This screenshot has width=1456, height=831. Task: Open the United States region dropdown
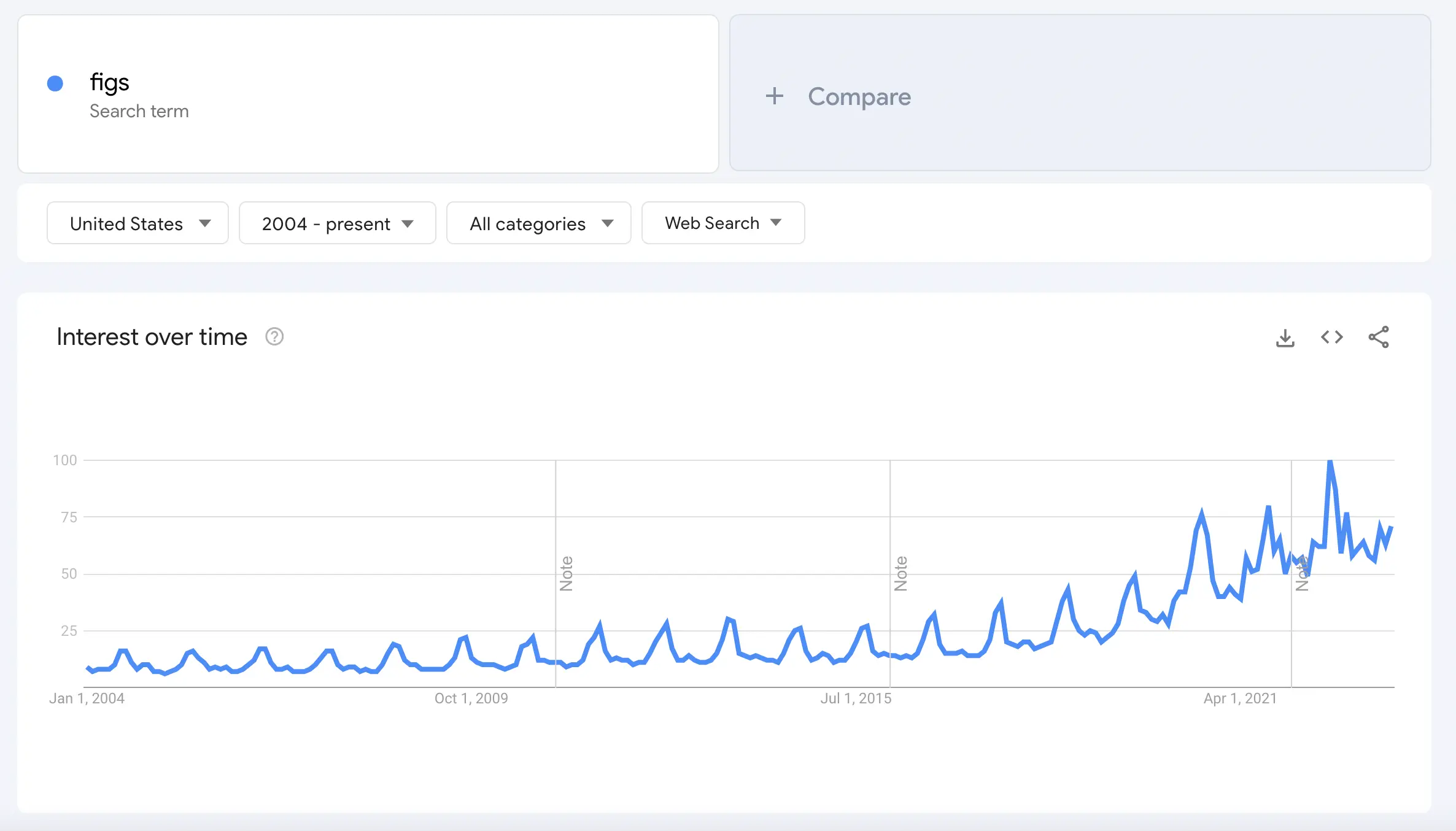tap(137, 223)
